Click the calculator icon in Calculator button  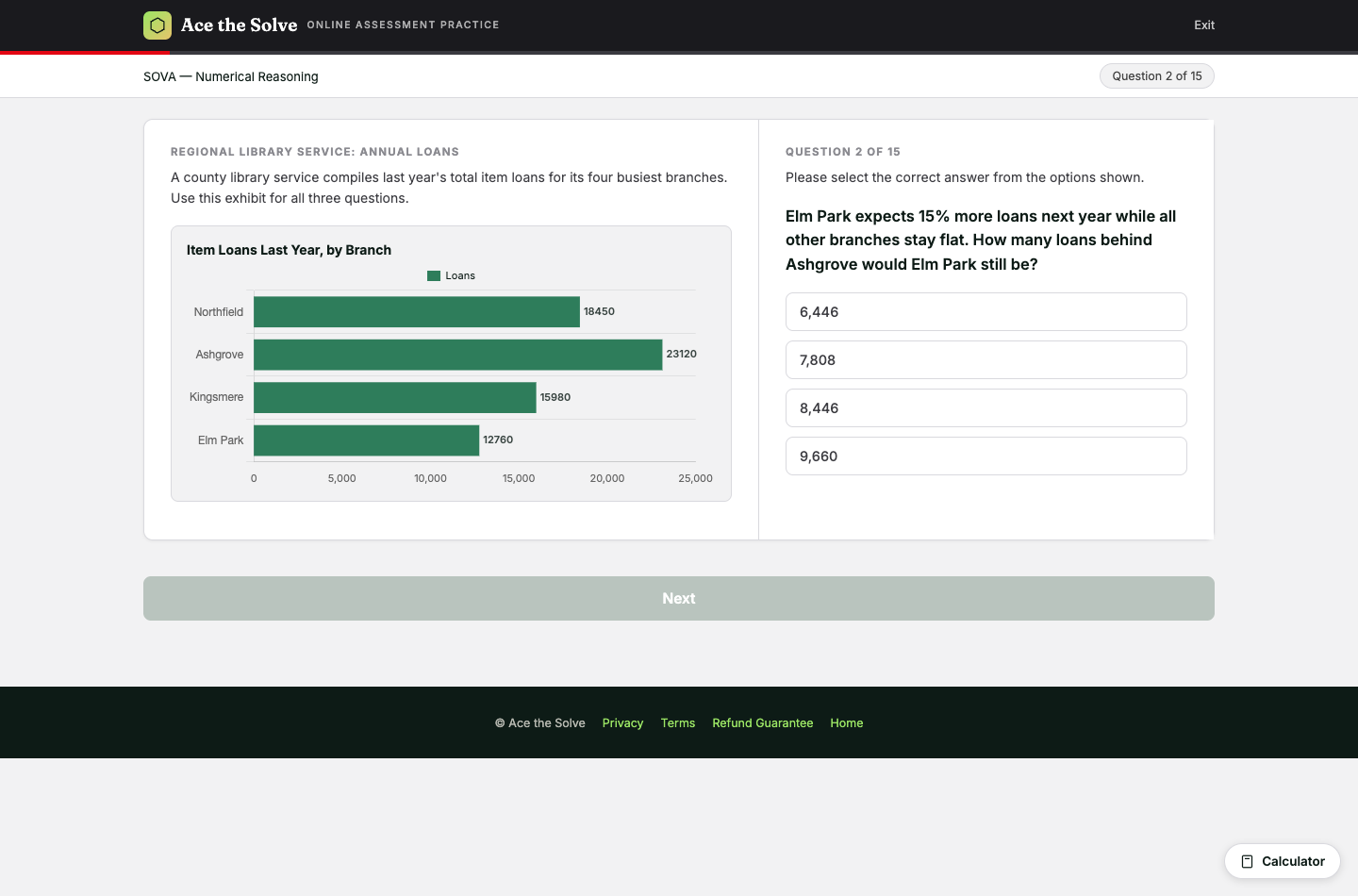tap(1247, 861)
